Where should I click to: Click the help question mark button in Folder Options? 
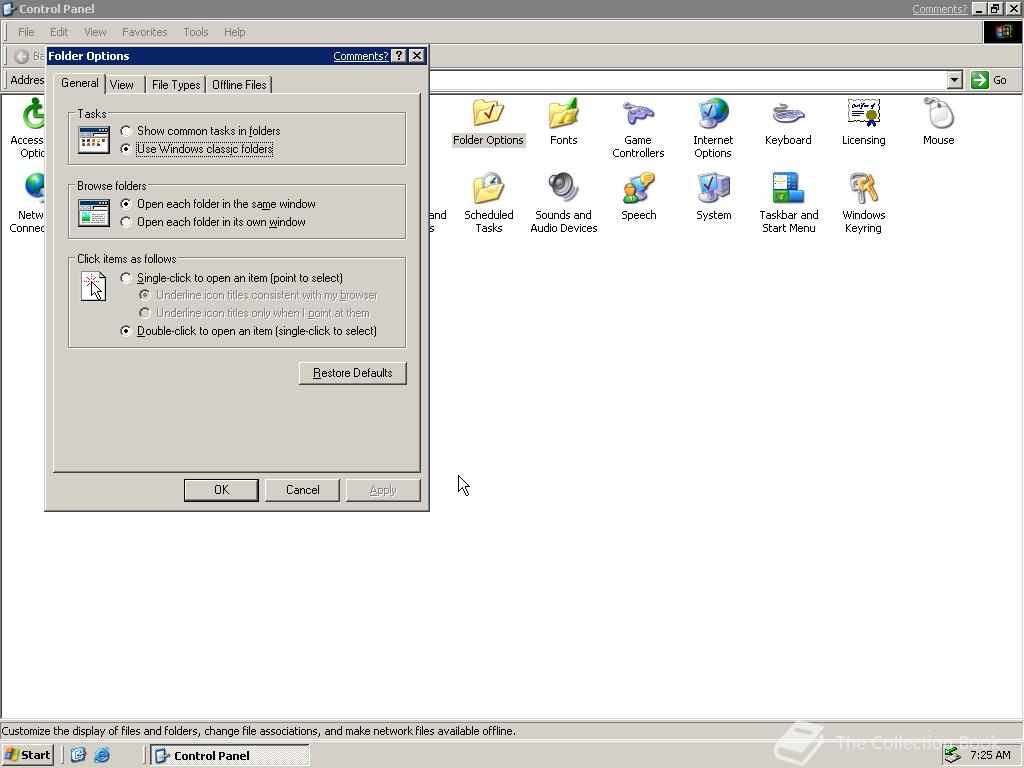[399, 56]
